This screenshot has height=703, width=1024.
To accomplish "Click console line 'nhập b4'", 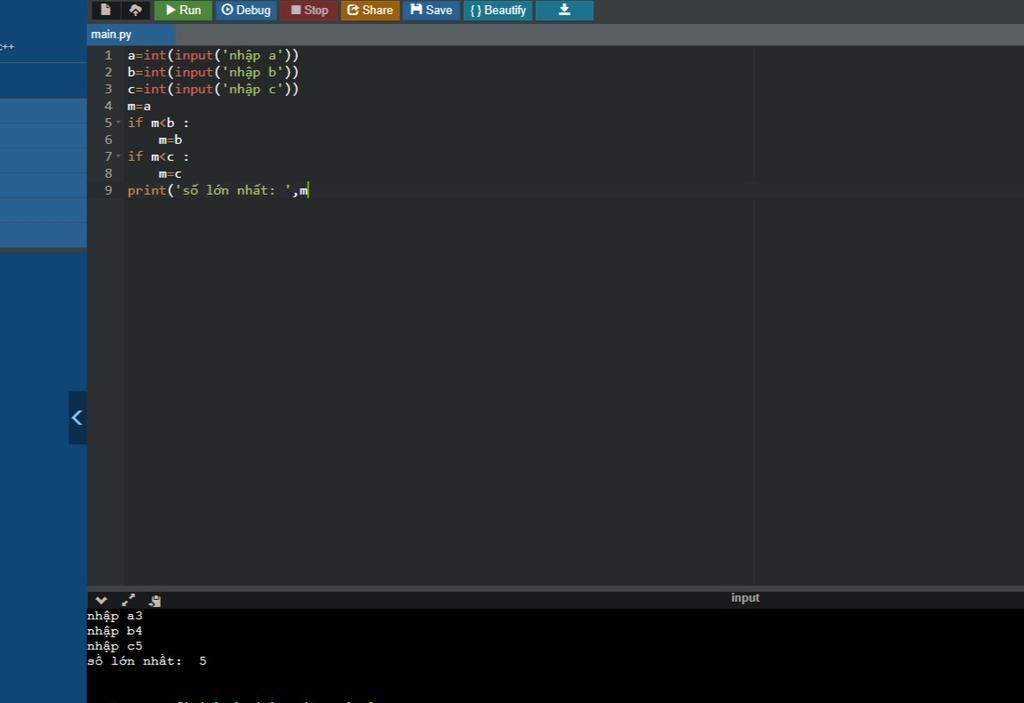I will (115, 630).
